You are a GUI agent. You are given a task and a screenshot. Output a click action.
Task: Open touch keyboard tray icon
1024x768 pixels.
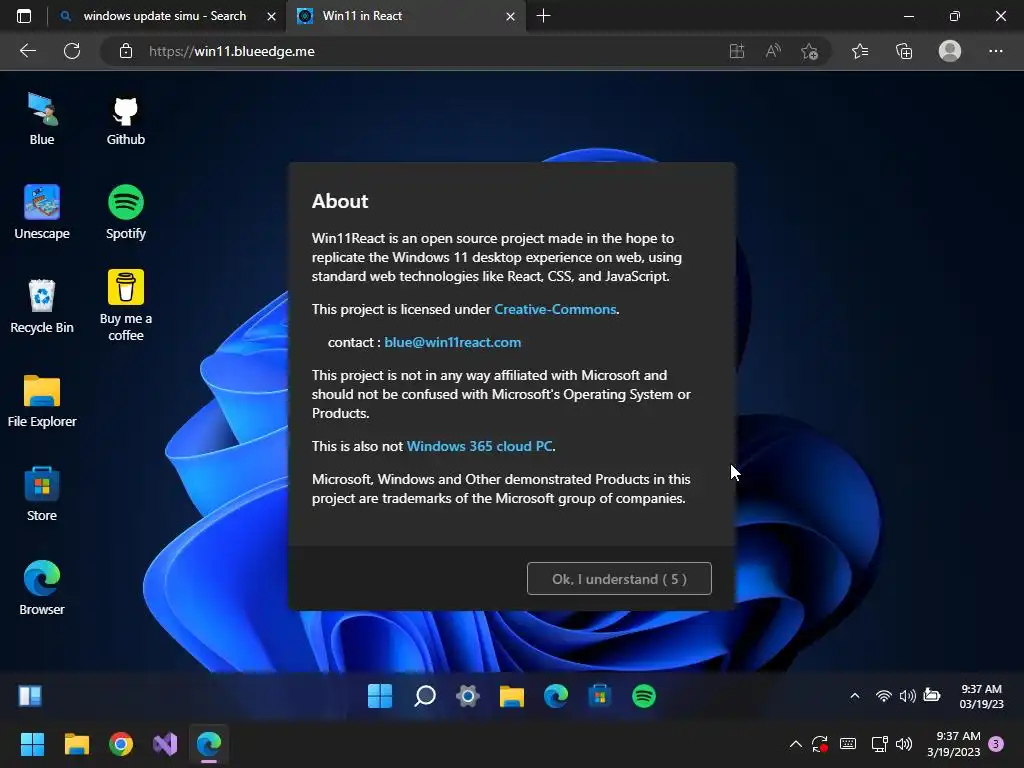(848, 744)
